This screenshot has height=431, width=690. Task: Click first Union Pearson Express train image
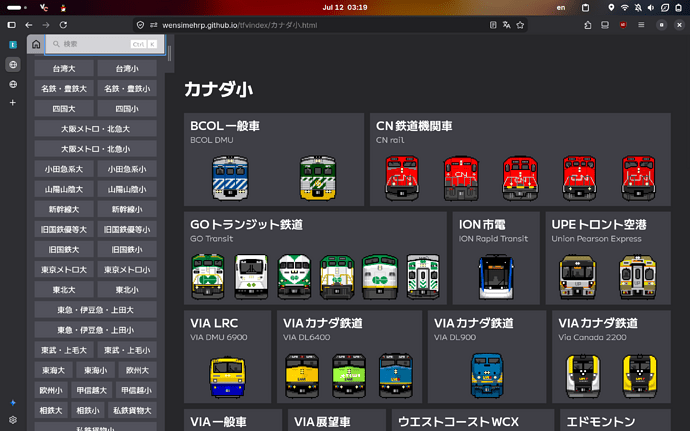(578, 276)
